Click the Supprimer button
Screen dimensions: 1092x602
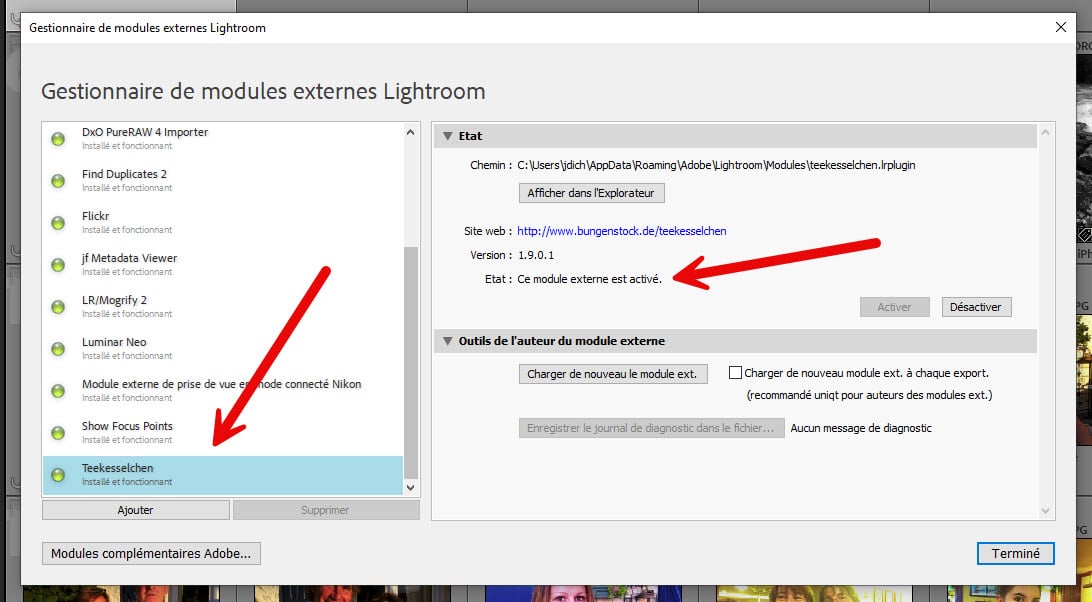pos(326,510)
